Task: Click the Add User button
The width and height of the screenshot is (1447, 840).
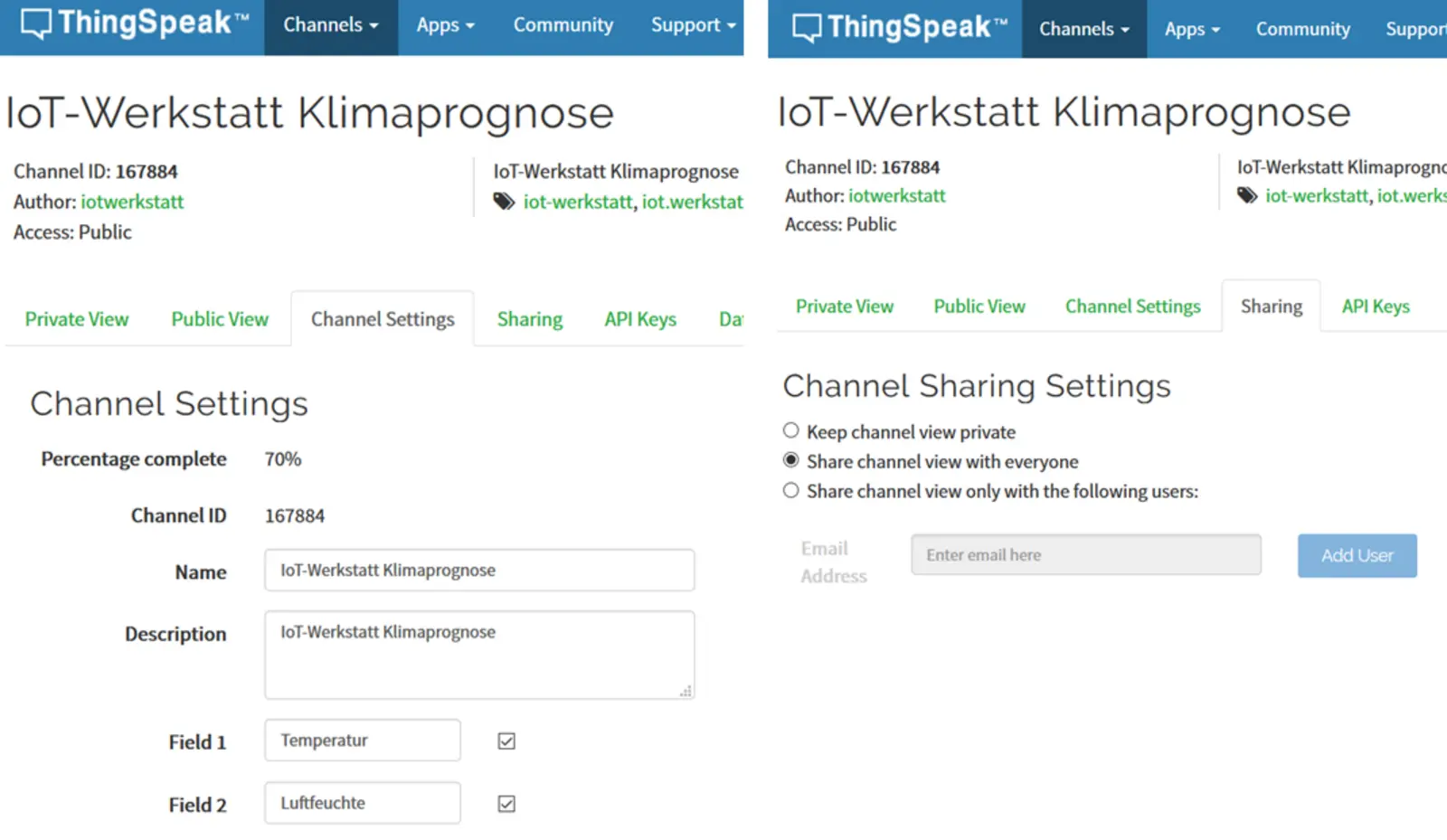Action: [1356, 555]
